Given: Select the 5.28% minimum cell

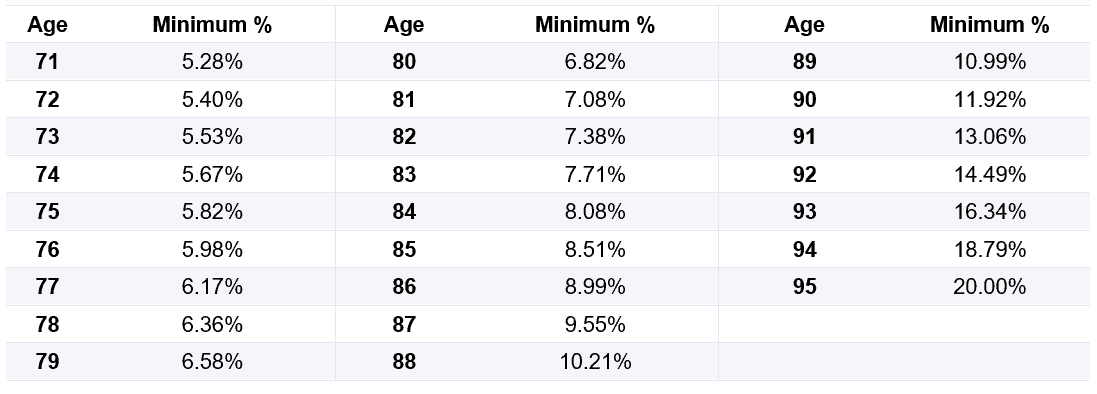Looking at the screenshot, I should 212,62.
